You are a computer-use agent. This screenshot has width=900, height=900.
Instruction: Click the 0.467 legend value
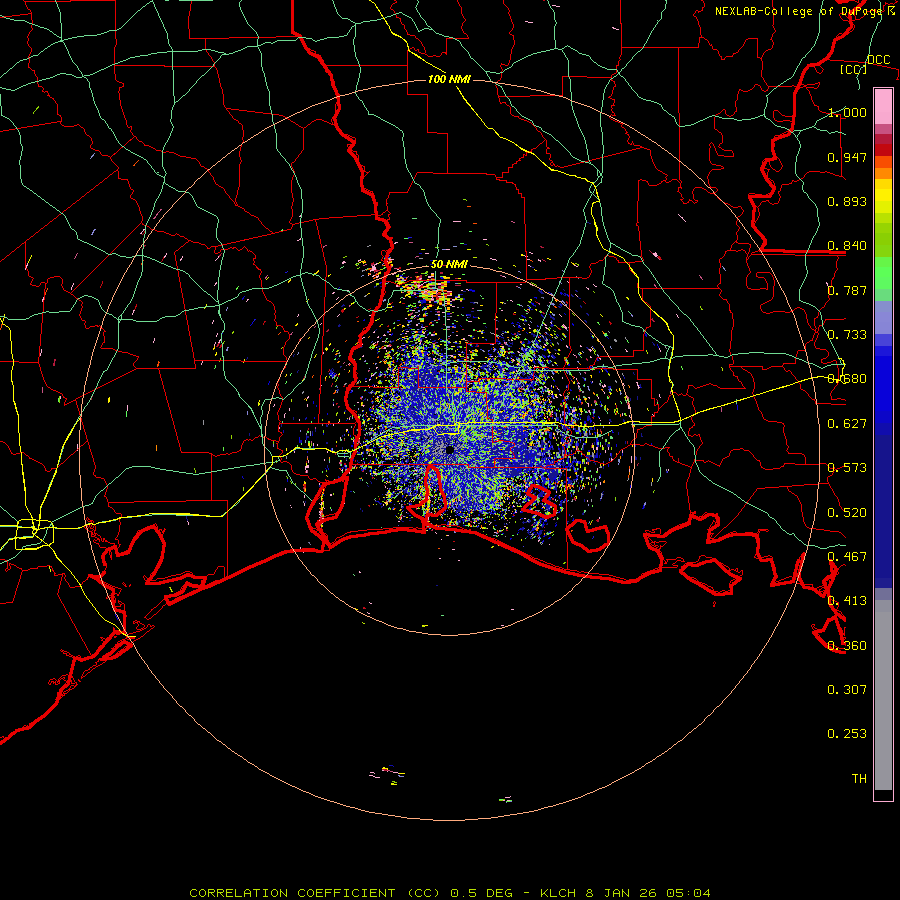[847, 557]
